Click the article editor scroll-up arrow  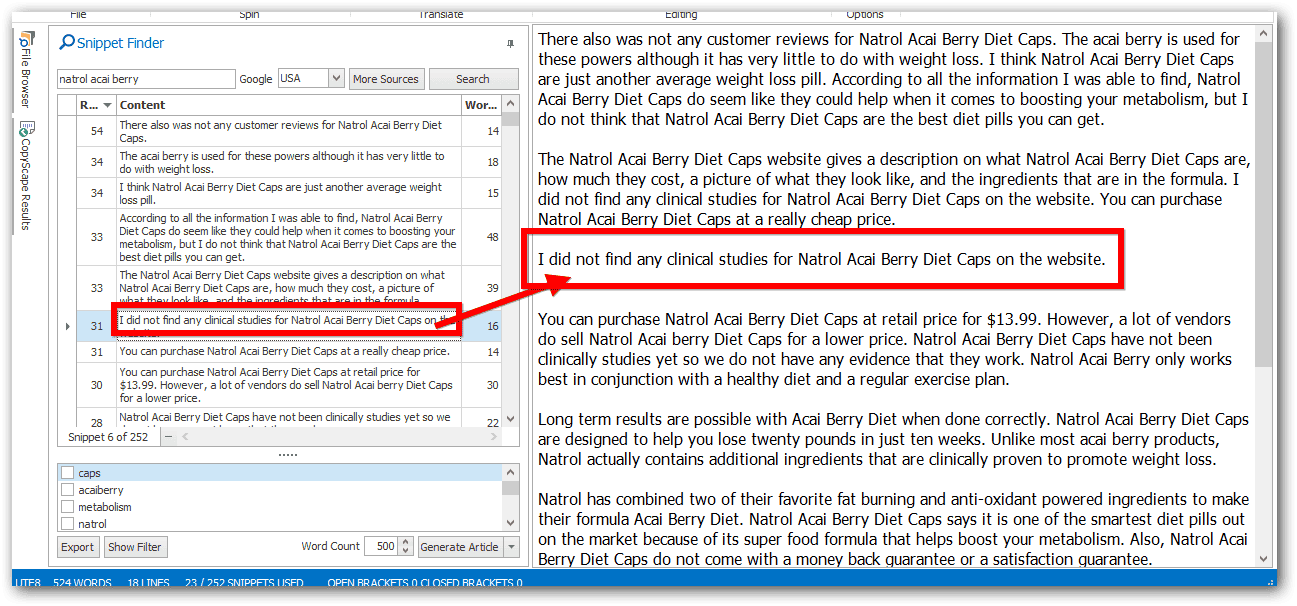(x=1264, y=35)
